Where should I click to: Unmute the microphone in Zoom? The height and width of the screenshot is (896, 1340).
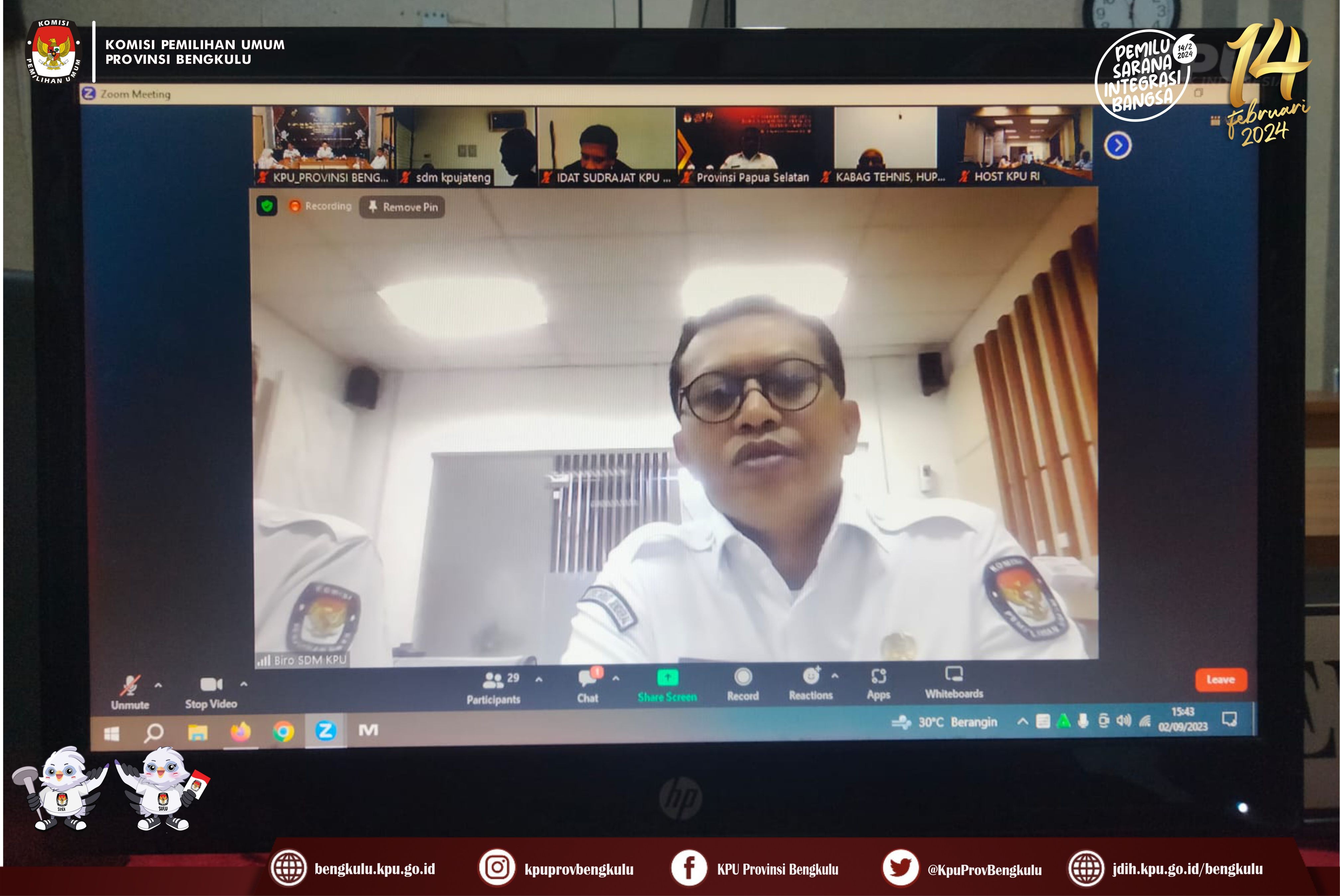click(x=130, y=686)
